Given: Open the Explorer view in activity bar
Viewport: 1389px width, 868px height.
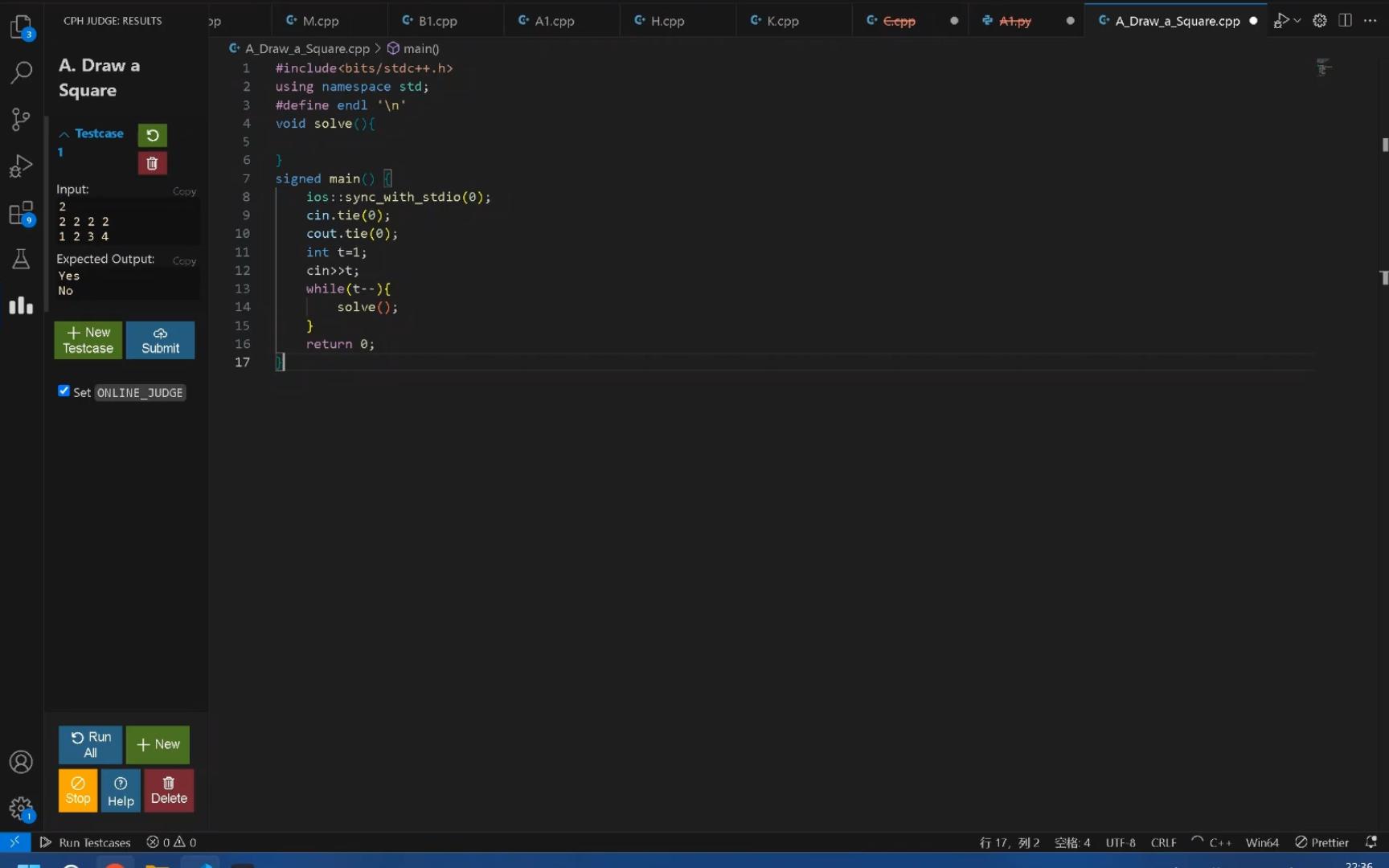Looking at the screenshot, I should pos(22,28).
